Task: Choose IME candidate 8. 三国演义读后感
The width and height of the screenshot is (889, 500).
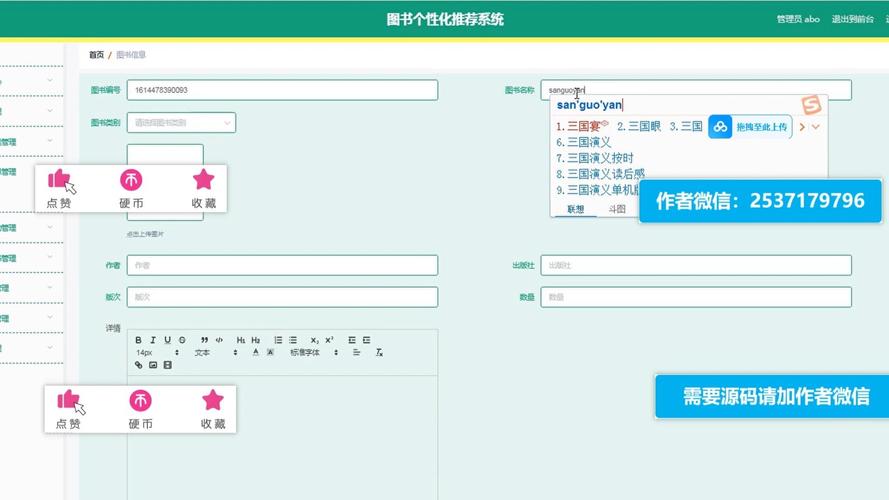Action: point(600,174)
